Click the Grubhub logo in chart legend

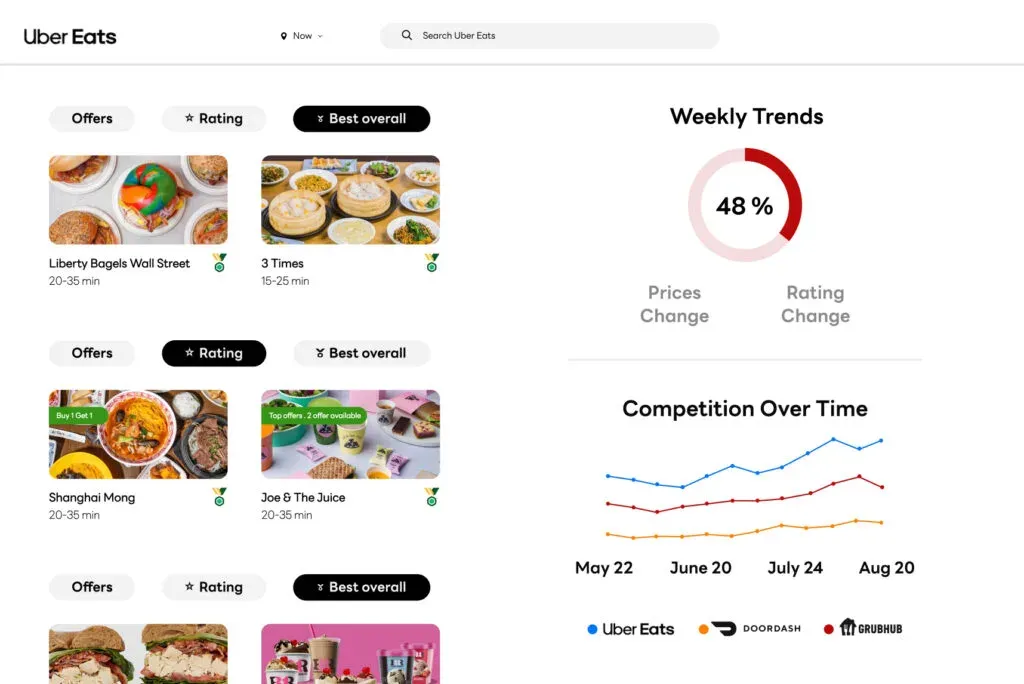[x=871, y=627]
